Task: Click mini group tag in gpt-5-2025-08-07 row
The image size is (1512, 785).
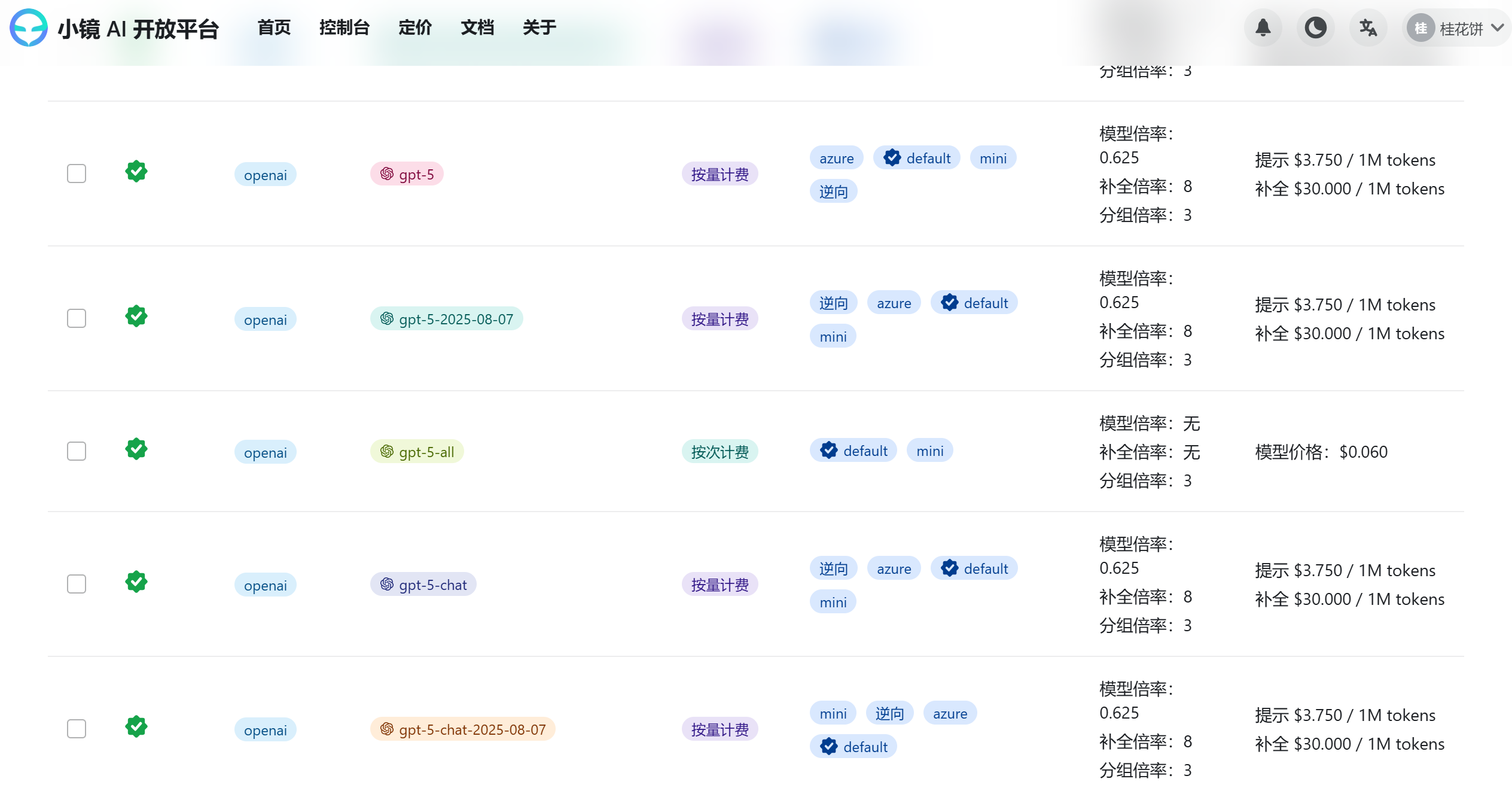Action: (833, 336)
